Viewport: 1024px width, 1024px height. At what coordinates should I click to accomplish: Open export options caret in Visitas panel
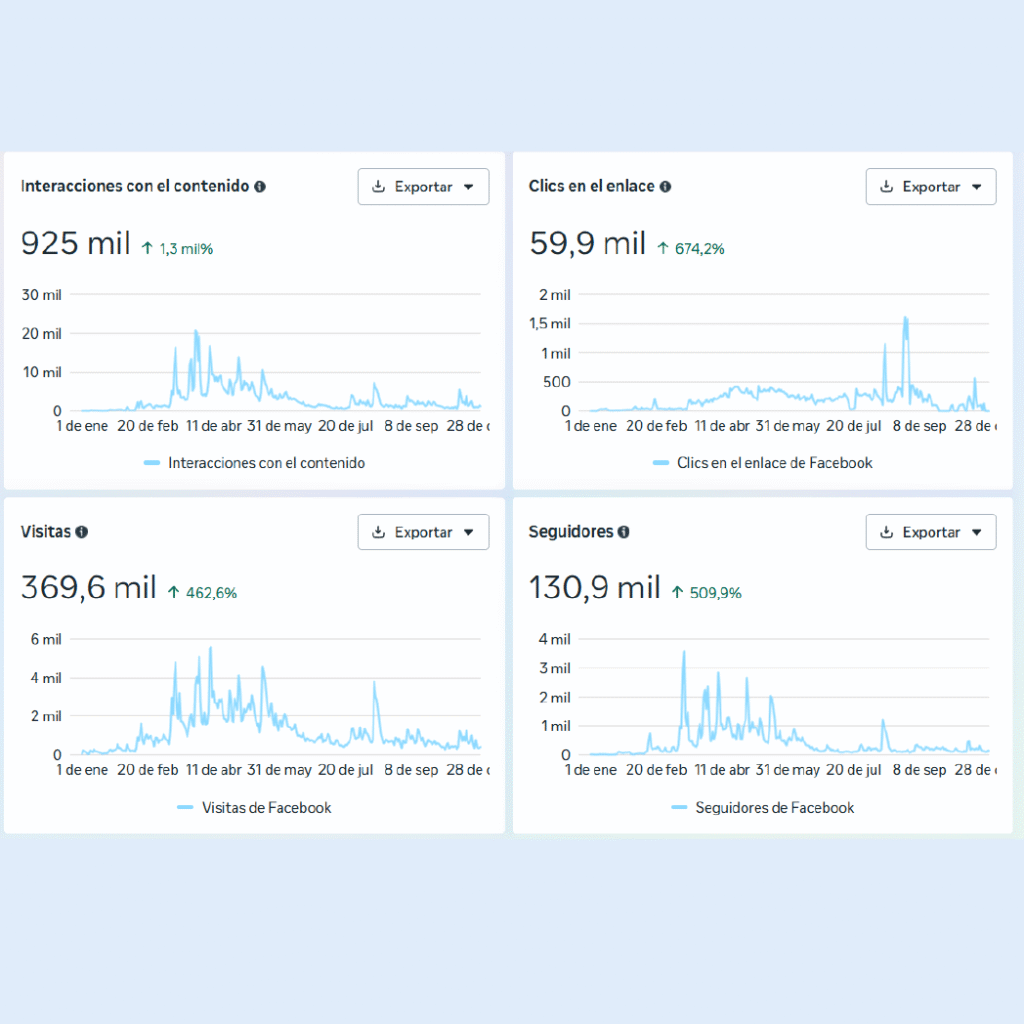pos(468,532)
